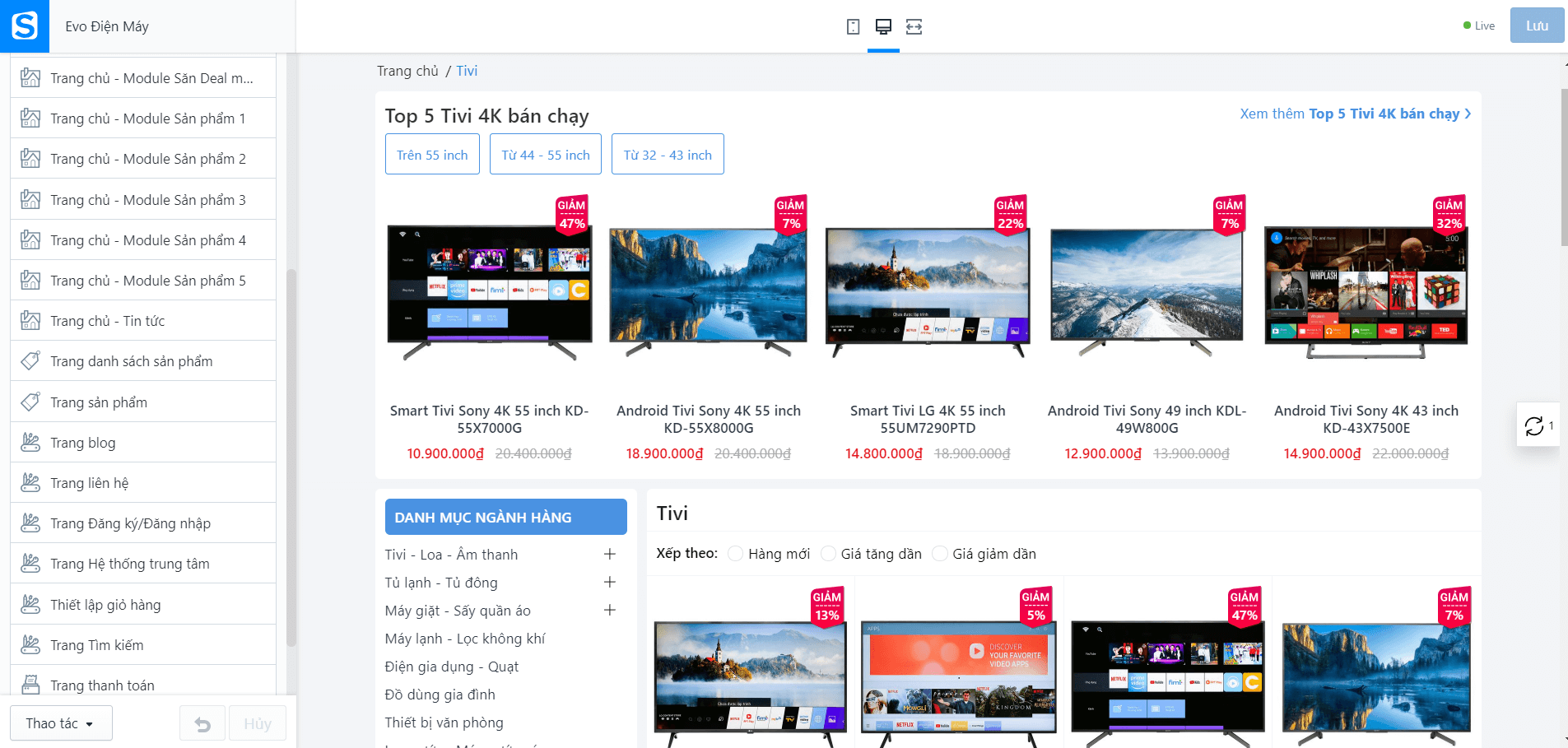Click the DANH MỤC NGÀNH HÀNG header
The width and height of the screenshot is (1568, 748).
505,517
